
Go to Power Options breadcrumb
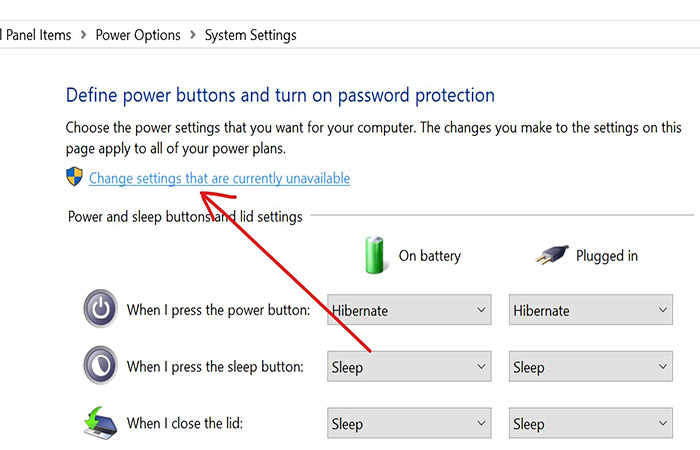tap(138, 35)
